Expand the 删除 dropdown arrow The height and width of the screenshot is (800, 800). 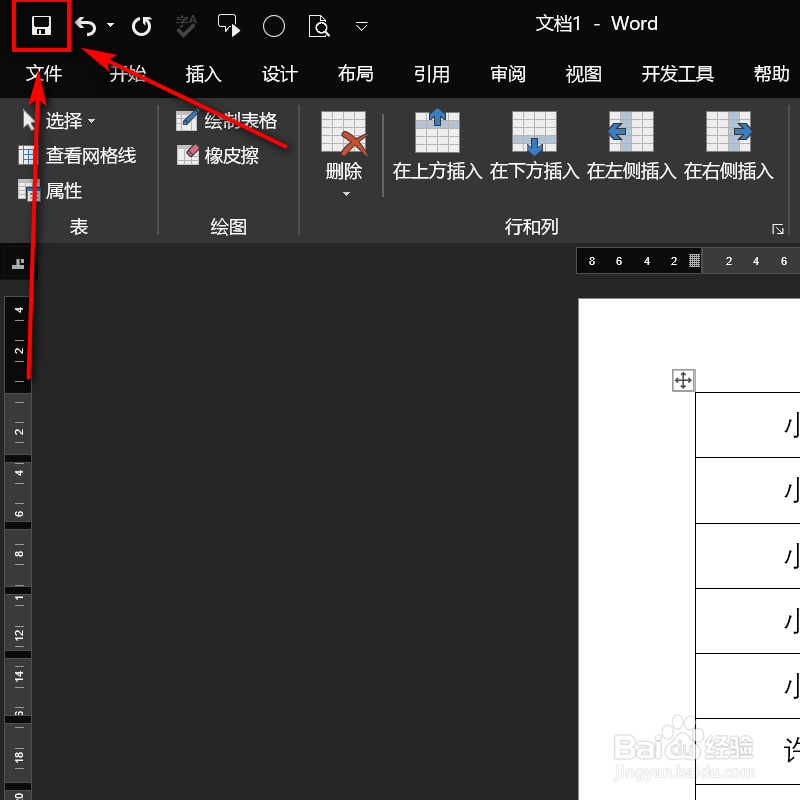tap(346, 194)
